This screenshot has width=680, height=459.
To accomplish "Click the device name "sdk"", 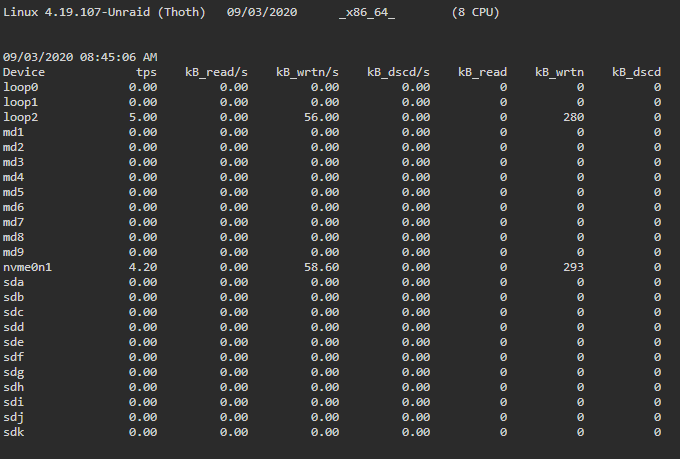I will (13, 432).
